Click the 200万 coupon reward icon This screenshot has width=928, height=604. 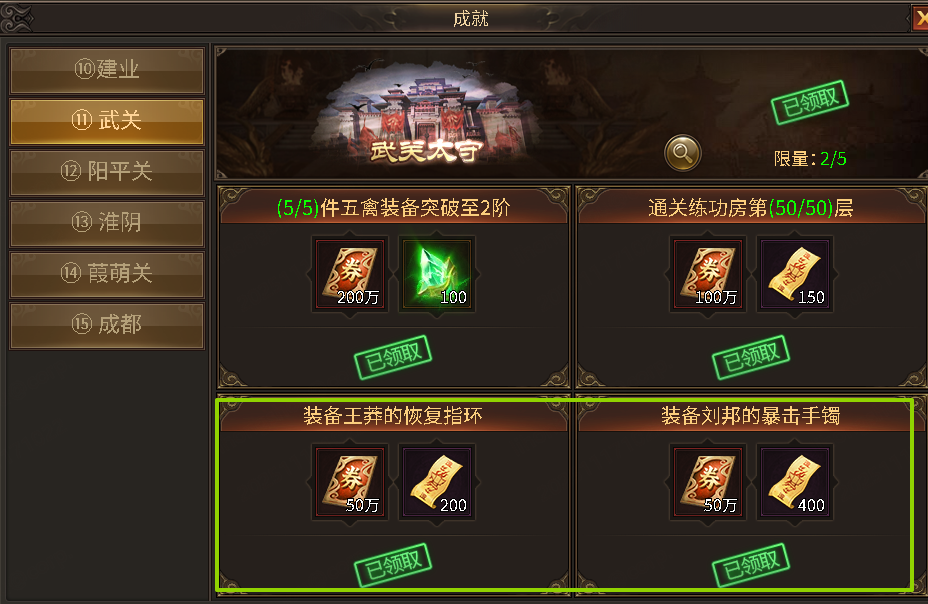point(350,274)
